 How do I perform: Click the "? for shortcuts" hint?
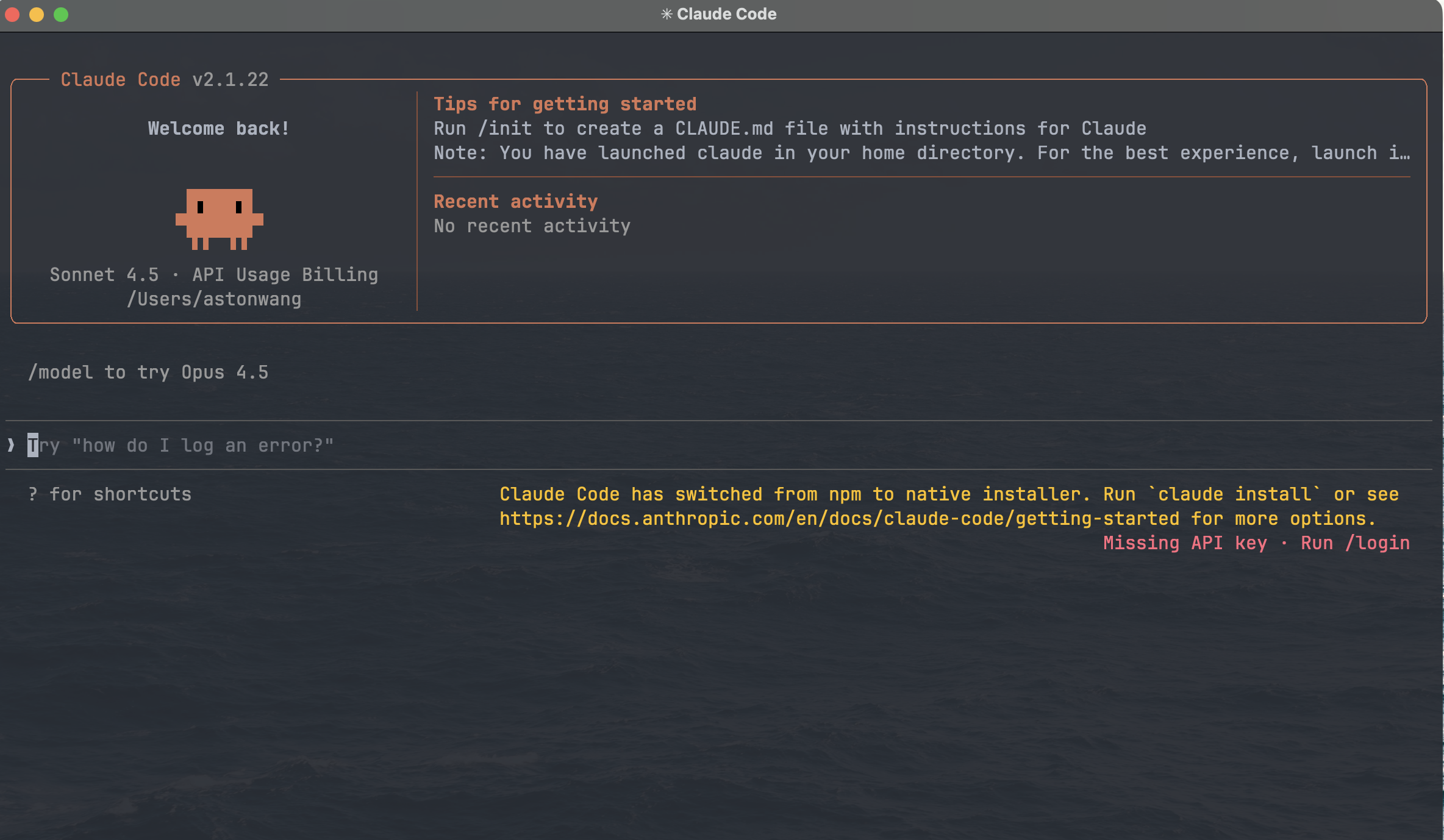tap(110, 494)
